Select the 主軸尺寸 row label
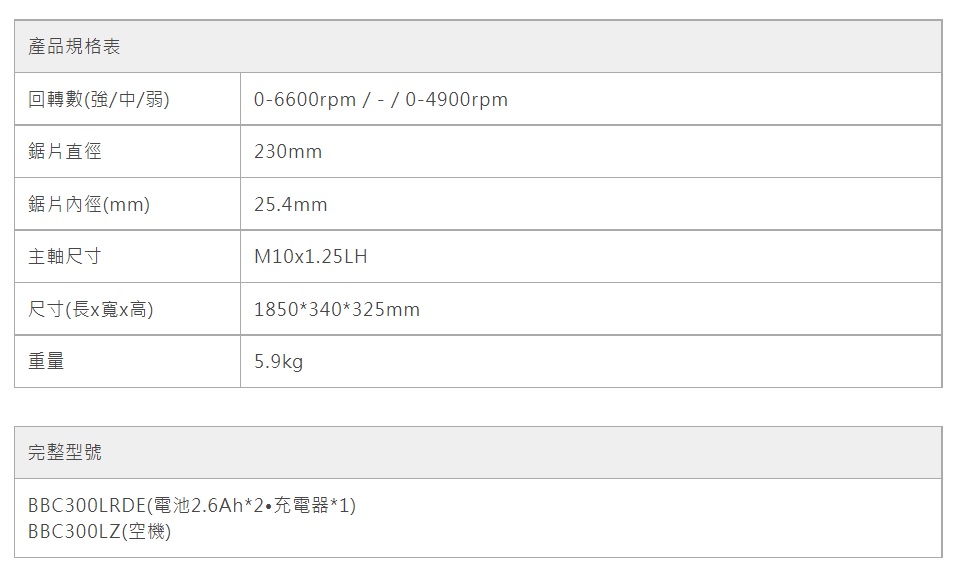963x574 pixels. [x=65, y=257]
